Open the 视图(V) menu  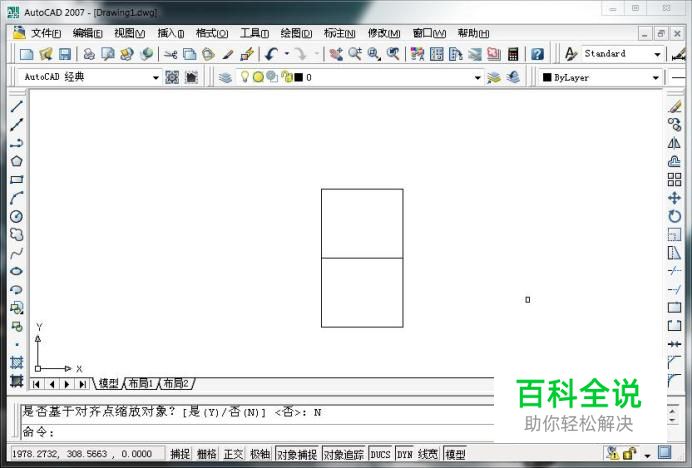point(129,33)
